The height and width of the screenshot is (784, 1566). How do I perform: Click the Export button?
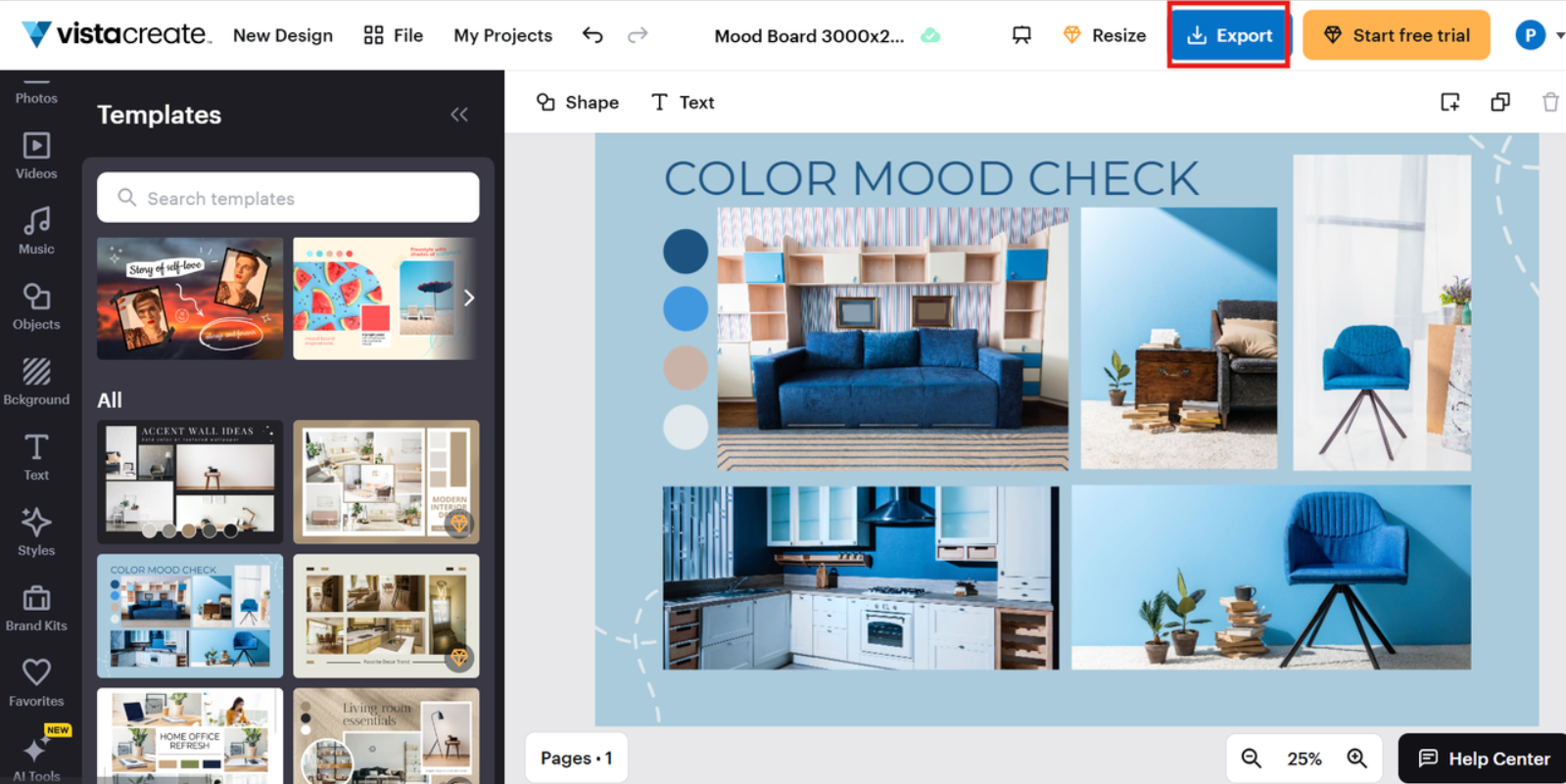coord(1229,35)
